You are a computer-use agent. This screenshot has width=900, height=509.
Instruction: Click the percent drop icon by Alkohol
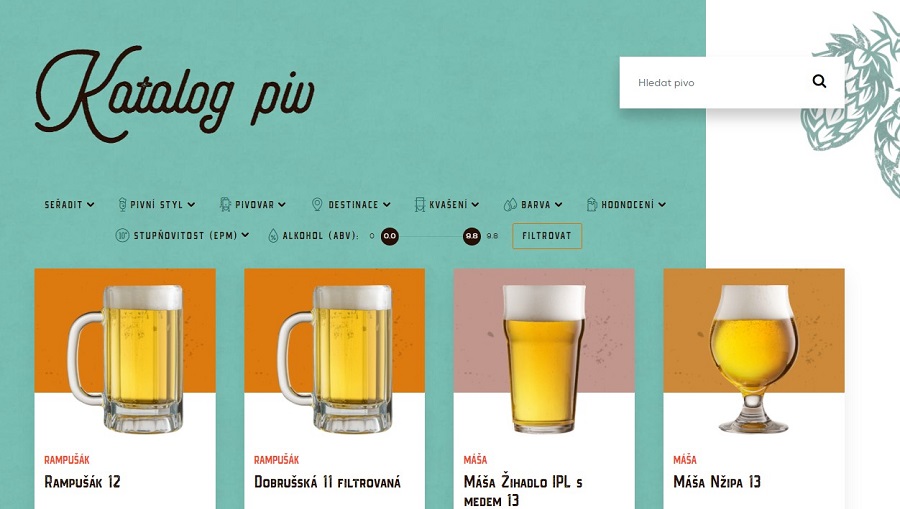[x=273, y=235]
